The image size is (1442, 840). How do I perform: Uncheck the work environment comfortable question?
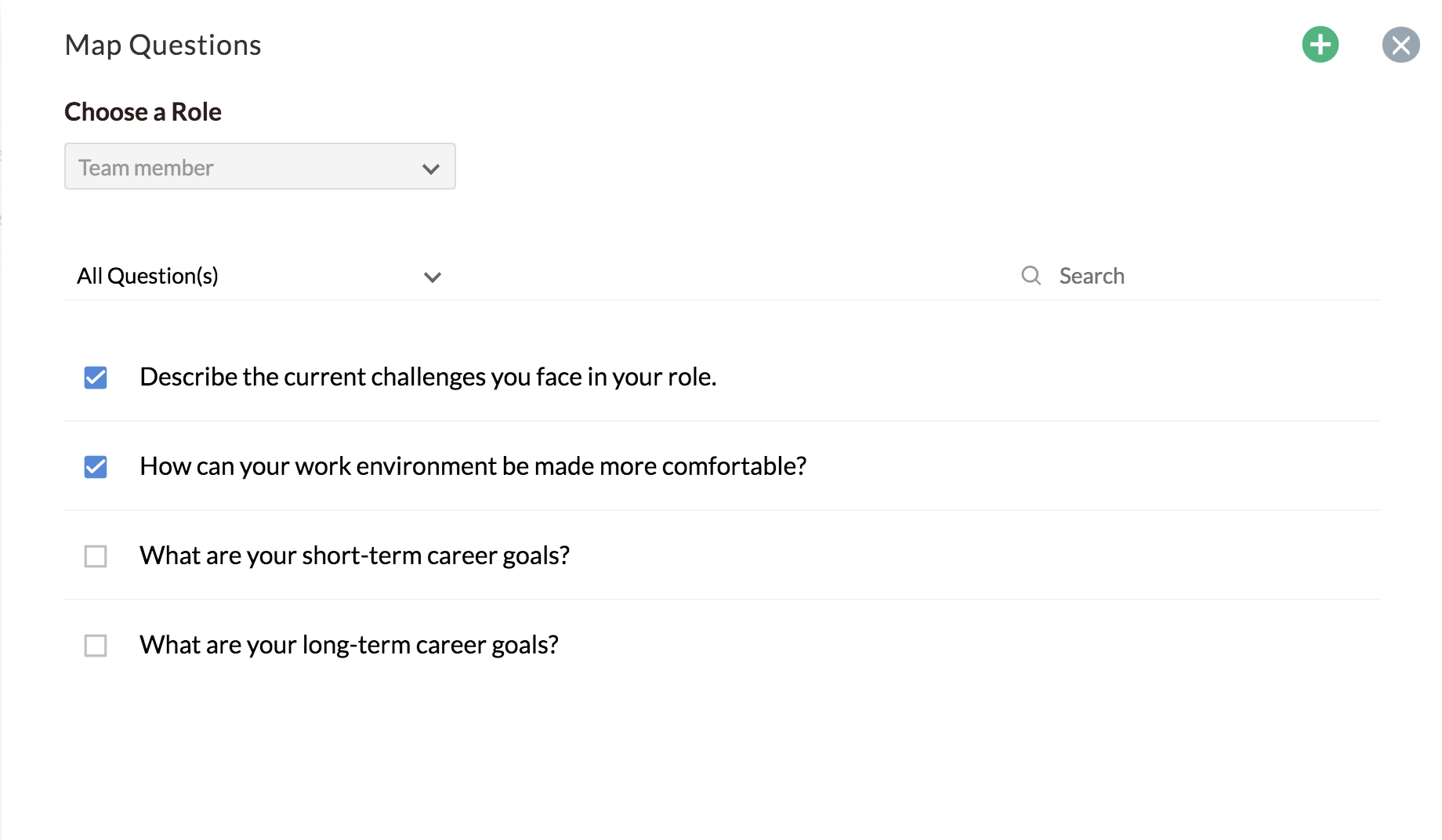click(96, 467)
